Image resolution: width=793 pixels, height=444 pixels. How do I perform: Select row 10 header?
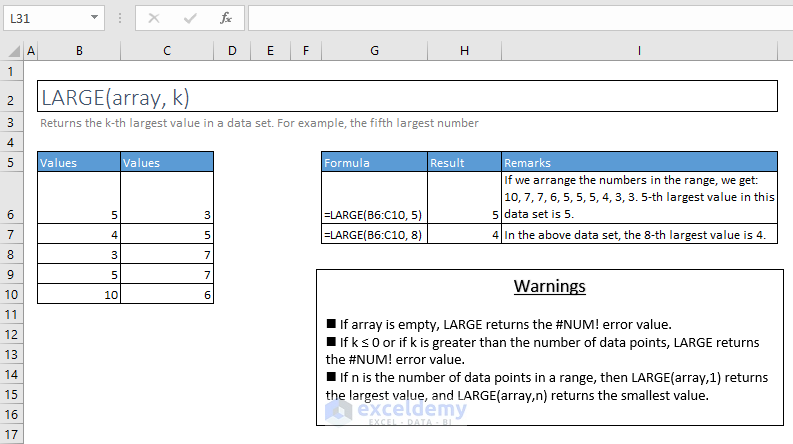tap(11, 294)
